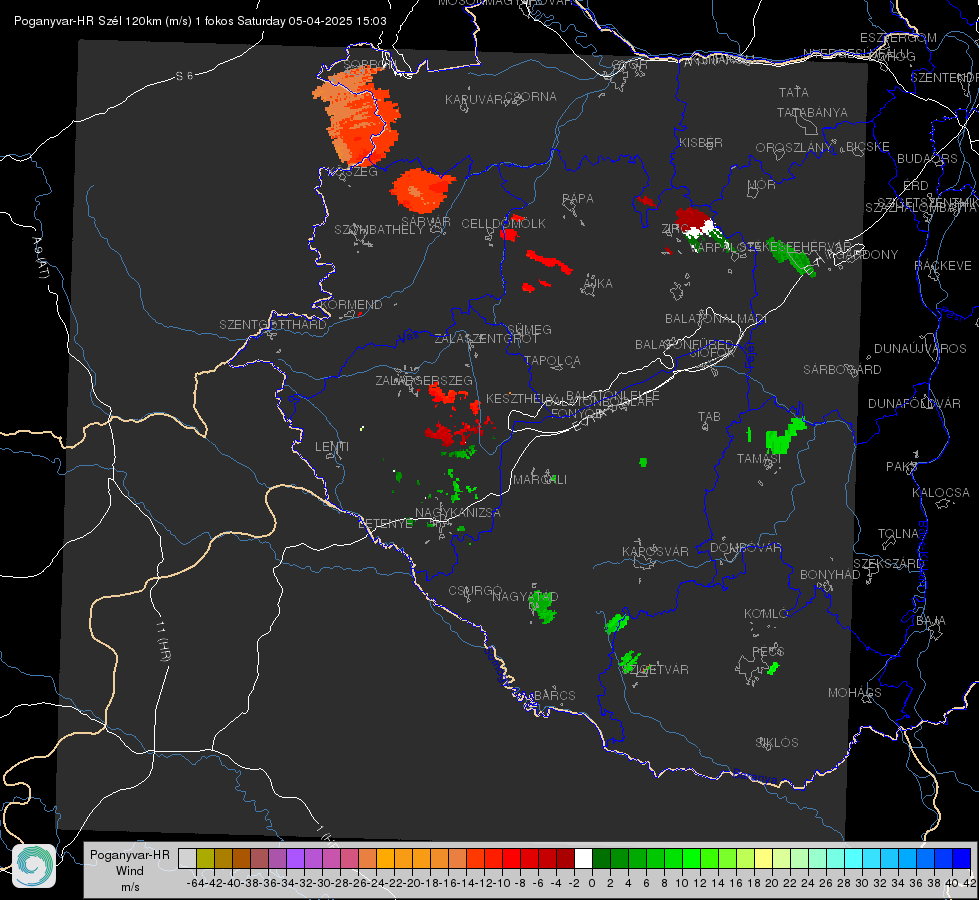Screen dimensions: 979x900
Task: Click the TOLNA town label
Action: click(x=898, y=533)
